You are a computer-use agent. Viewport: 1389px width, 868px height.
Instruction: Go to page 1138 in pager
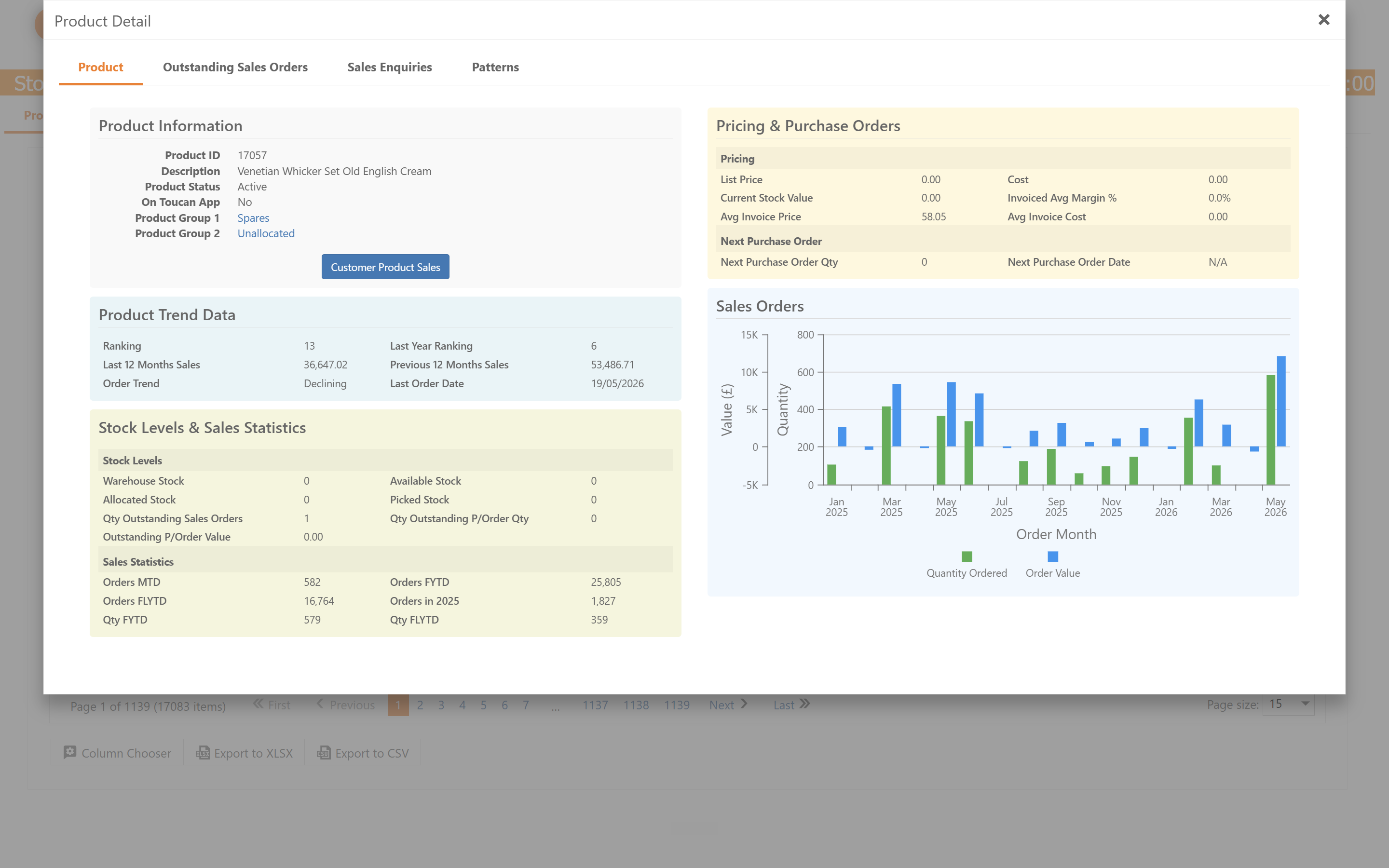[x=636, y=705]
